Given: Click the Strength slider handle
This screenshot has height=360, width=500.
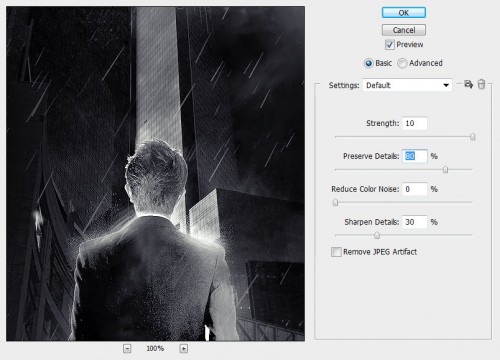Looking at the screenshot, I should click(x=472, y=137).
